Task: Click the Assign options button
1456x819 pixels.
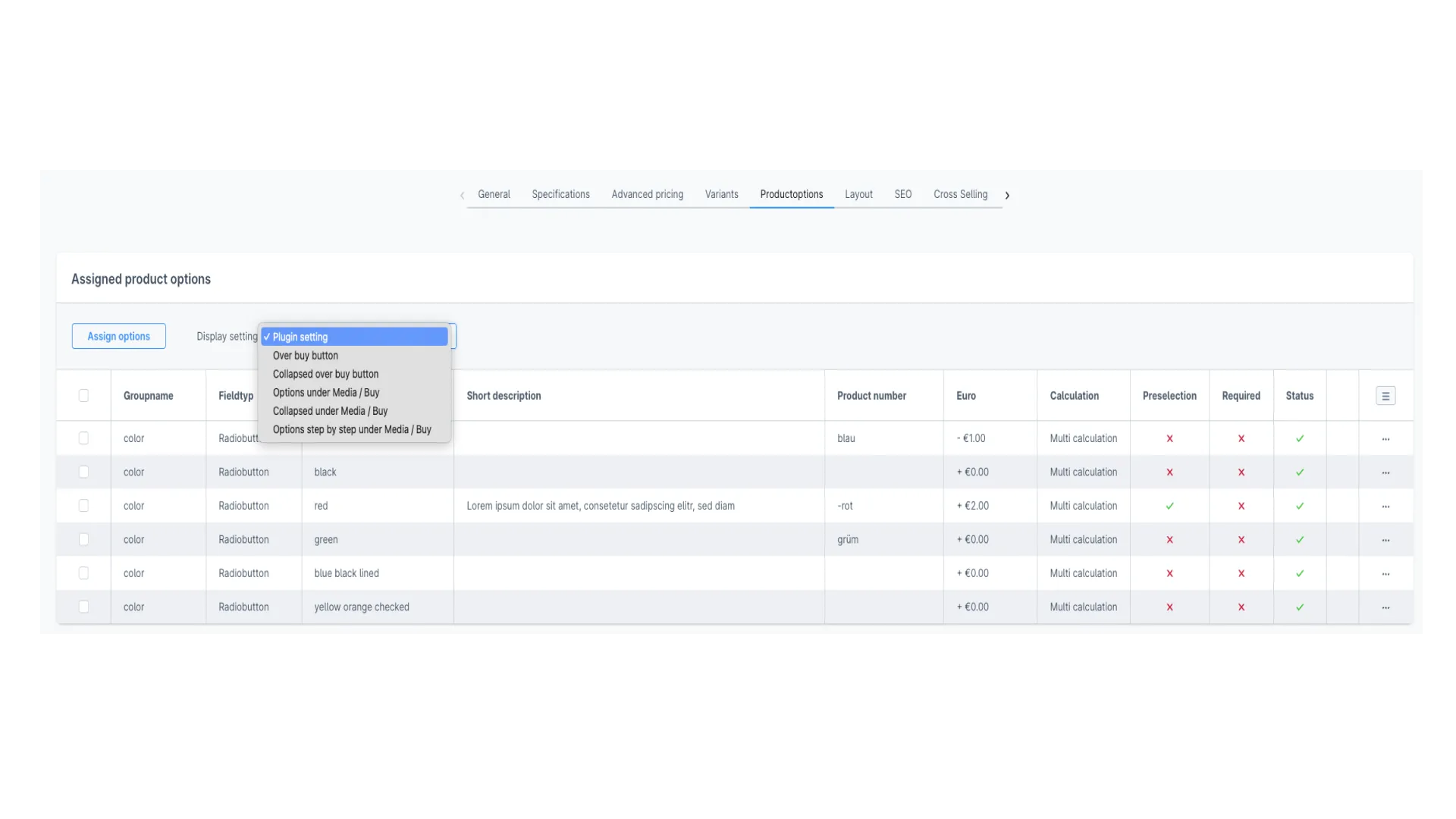Action: point(118,336)
